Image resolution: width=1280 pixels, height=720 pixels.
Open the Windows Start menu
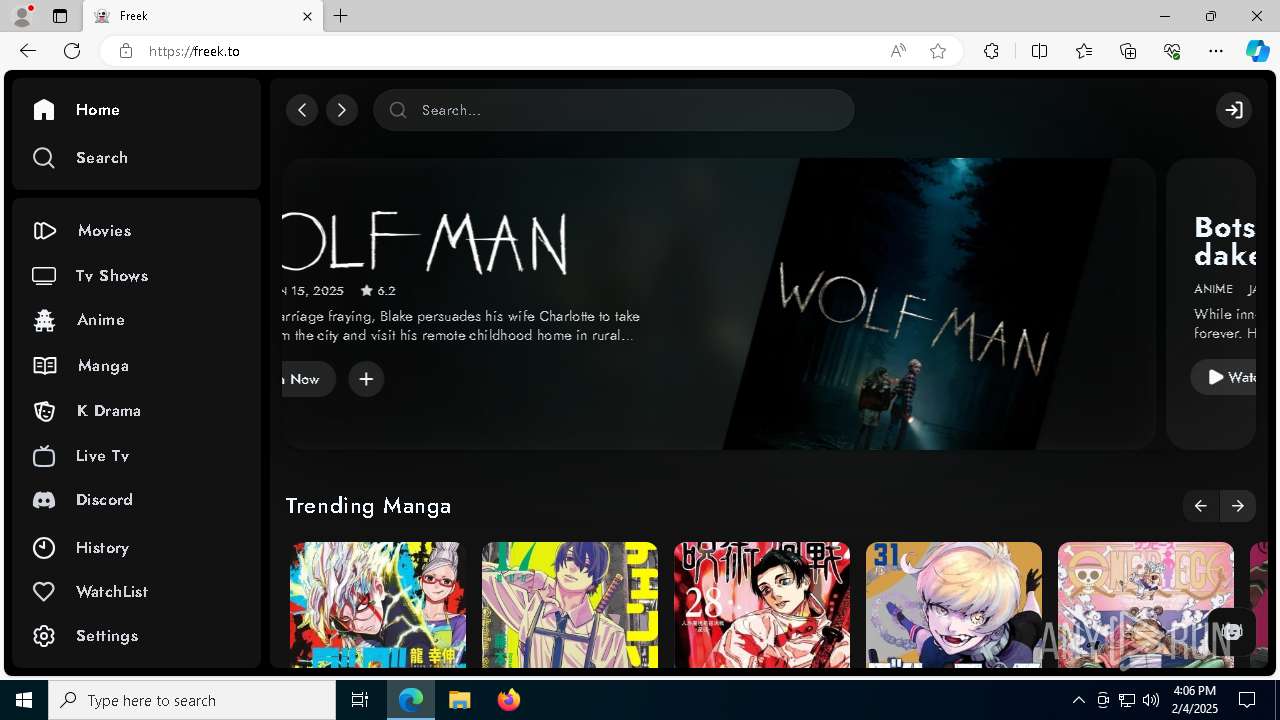[24, 700]
